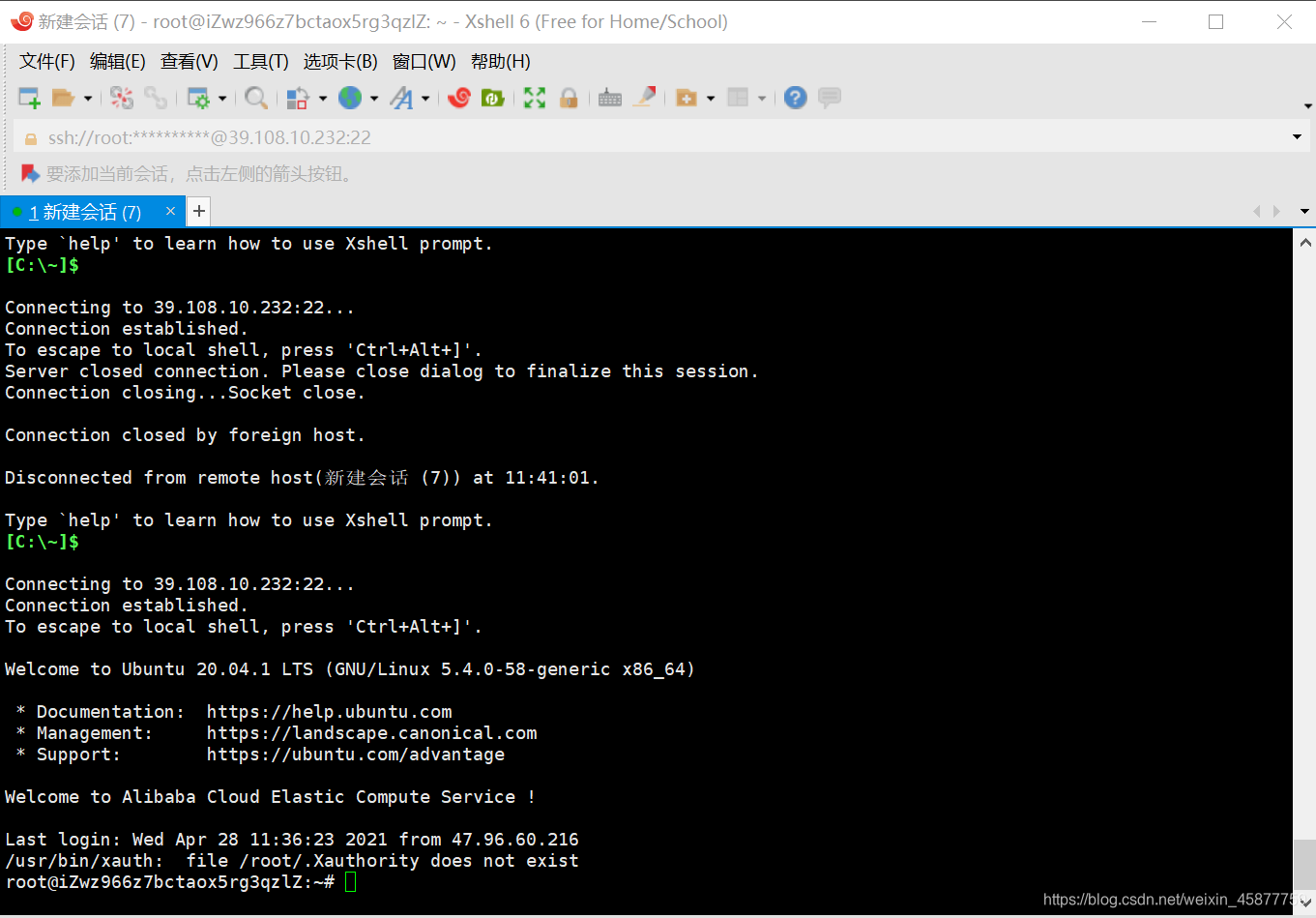Launch Xftp green file transfer icon
Image resolution: width=1316 pixels, height=918 pixels.
(493, 98)
